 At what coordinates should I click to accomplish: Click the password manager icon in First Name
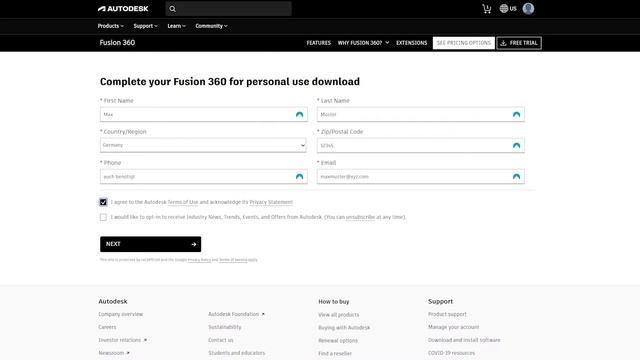point(300,115)
